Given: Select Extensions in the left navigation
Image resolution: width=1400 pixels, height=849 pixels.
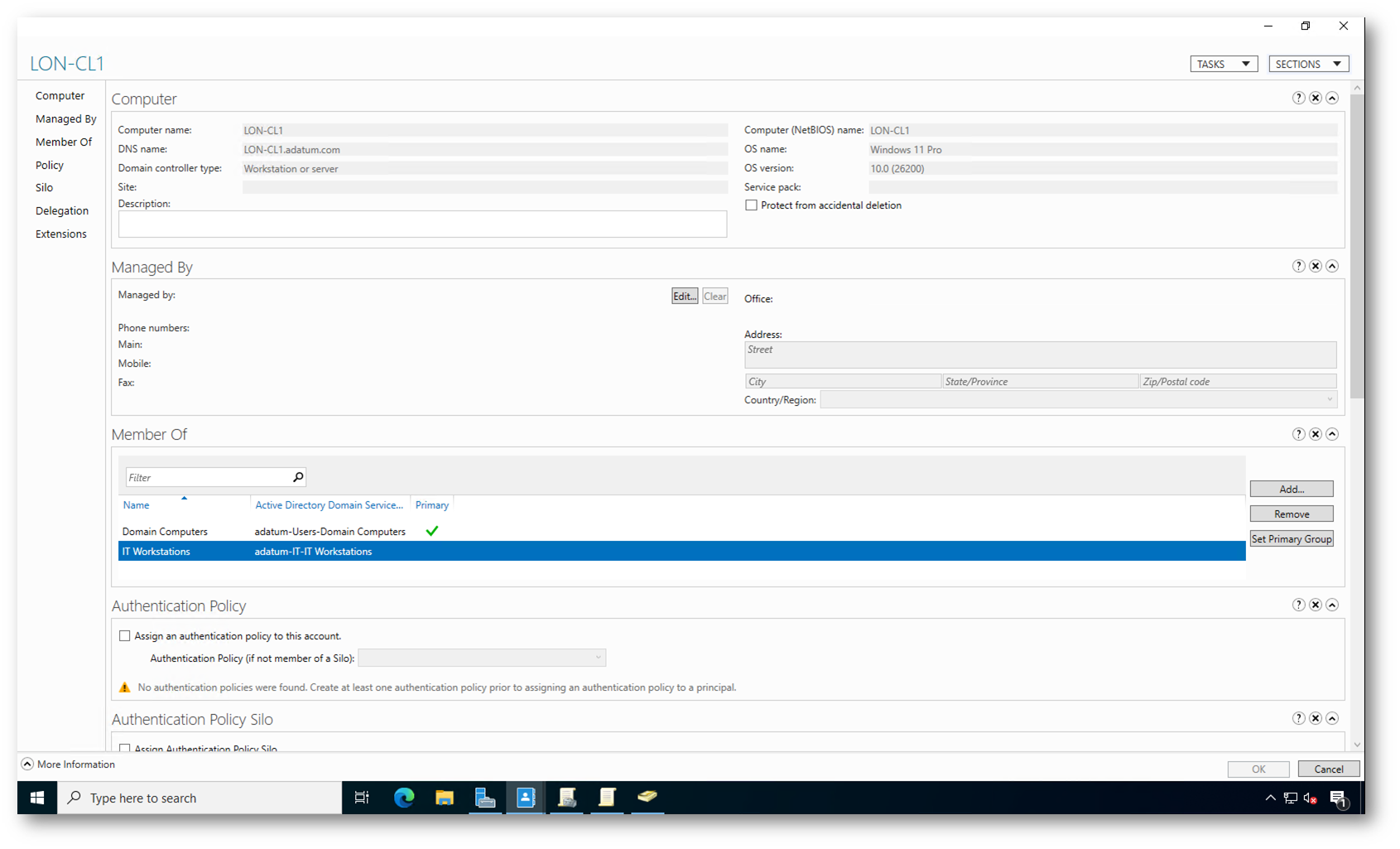Looking at the screenshot, I should point(61,234).
